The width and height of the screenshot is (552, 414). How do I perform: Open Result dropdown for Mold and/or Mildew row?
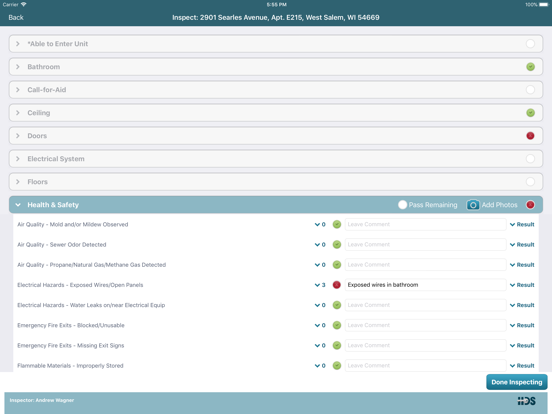tap(522, 224)
